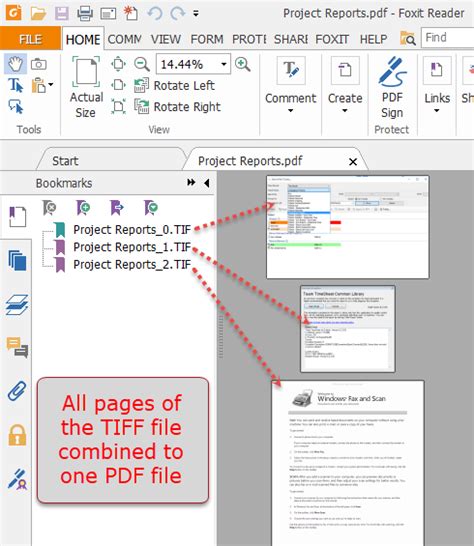The height and width of the screenshot is (546, 474).
Task: Select the Hand tool
Action: 15,64
